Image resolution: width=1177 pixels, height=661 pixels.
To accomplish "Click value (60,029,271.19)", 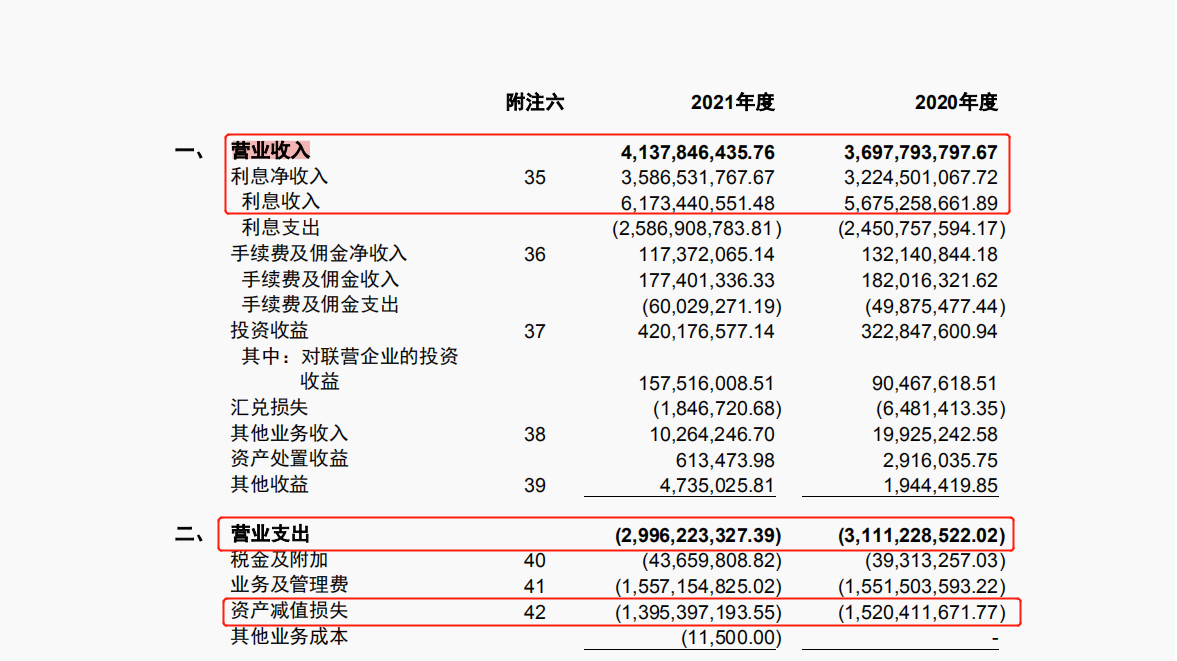I will 712,307.
